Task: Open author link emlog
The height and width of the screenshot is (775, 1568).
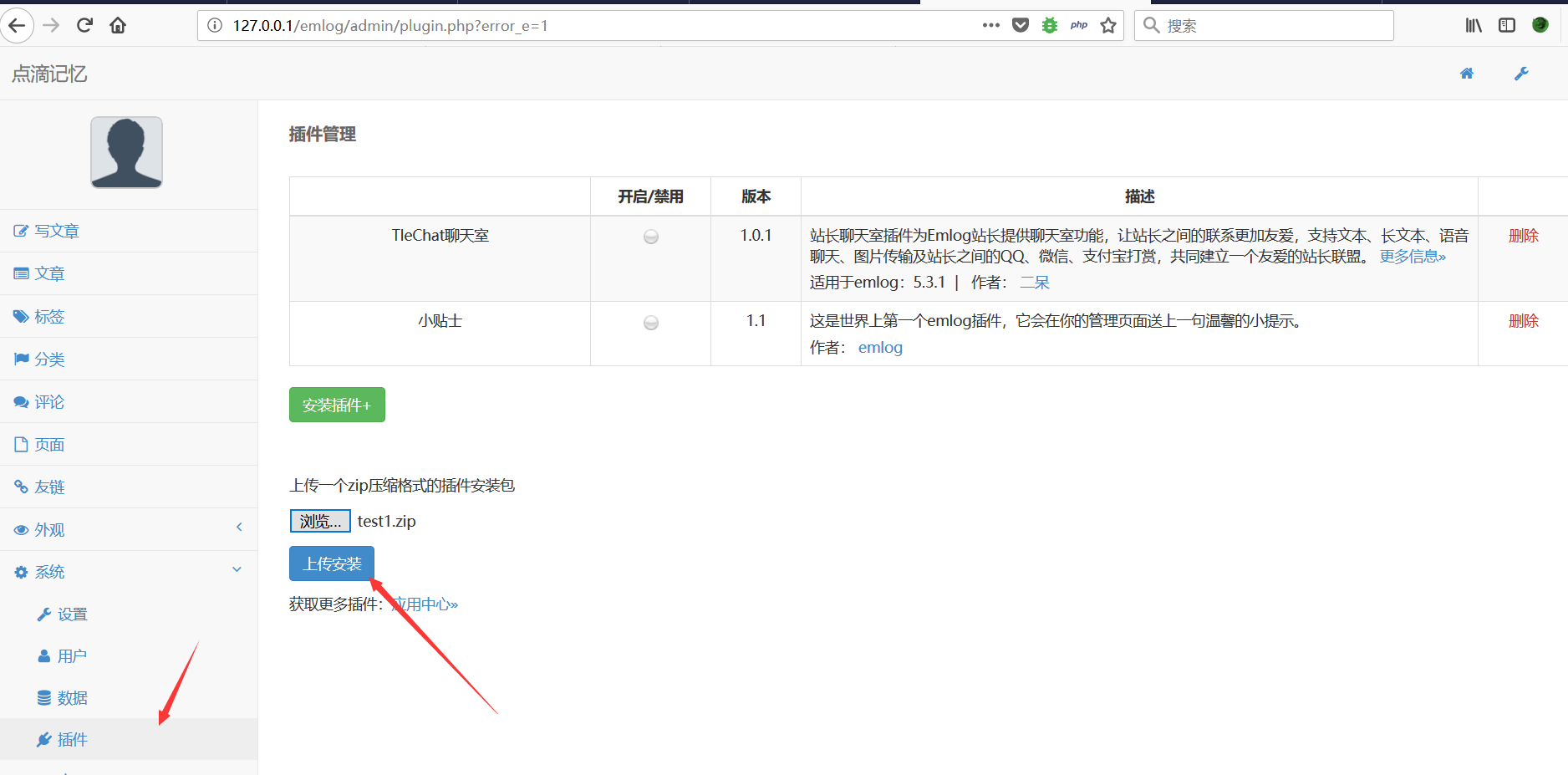Action: [880, 348]
